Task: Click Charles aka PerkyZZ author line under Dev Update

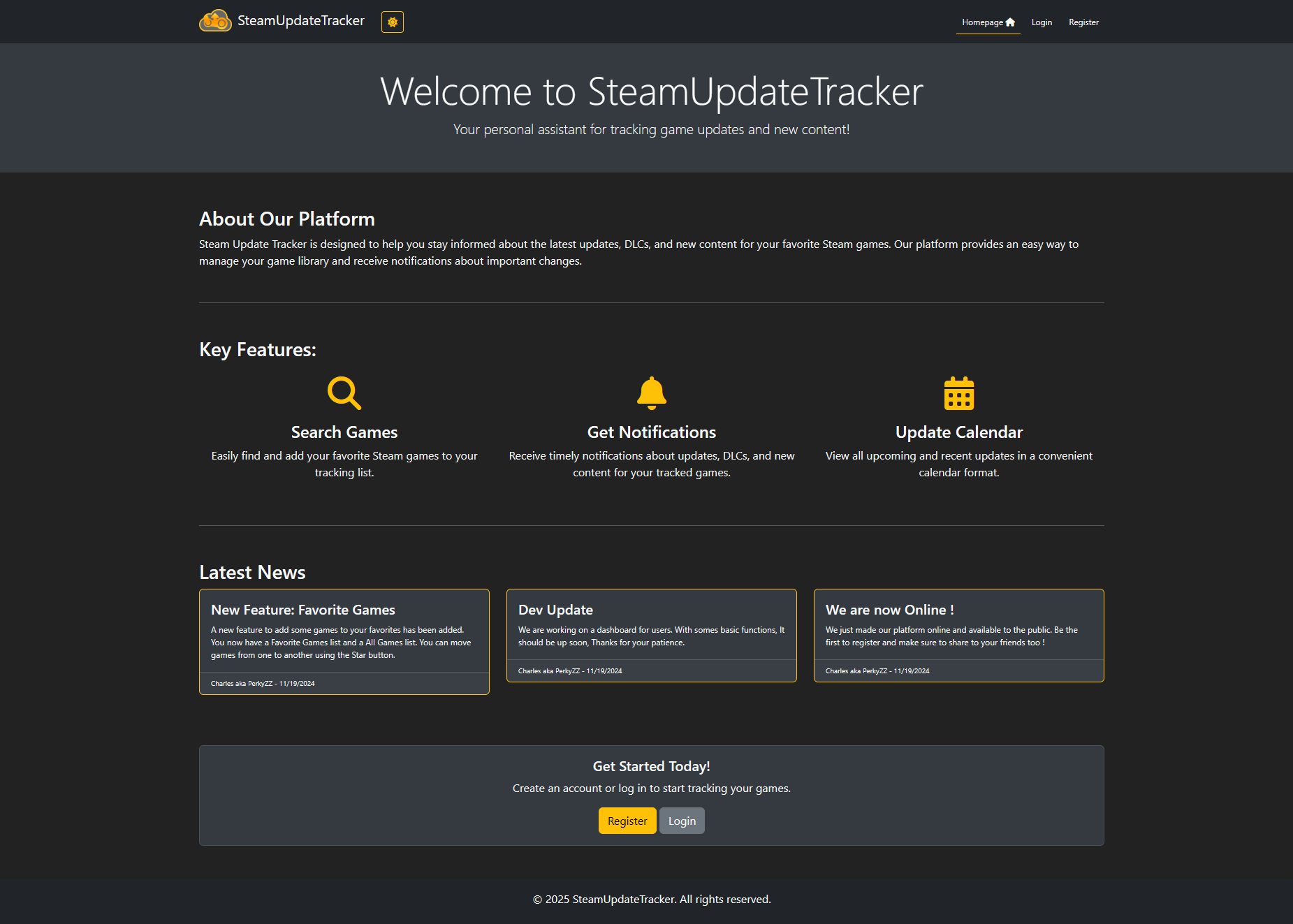Action: (569, 670)
